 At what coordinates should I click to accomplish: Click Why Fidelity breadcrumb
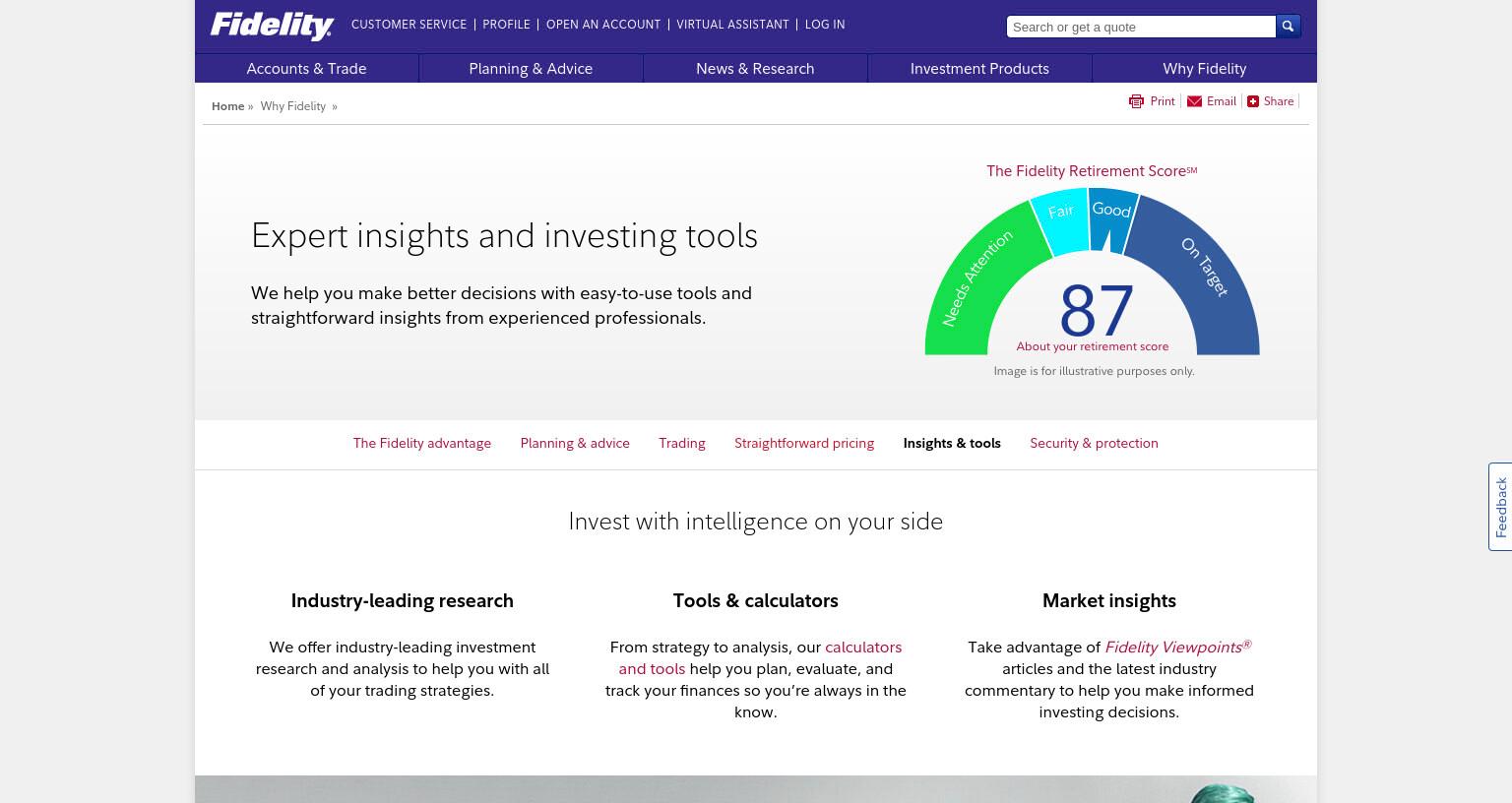point(292,106)
